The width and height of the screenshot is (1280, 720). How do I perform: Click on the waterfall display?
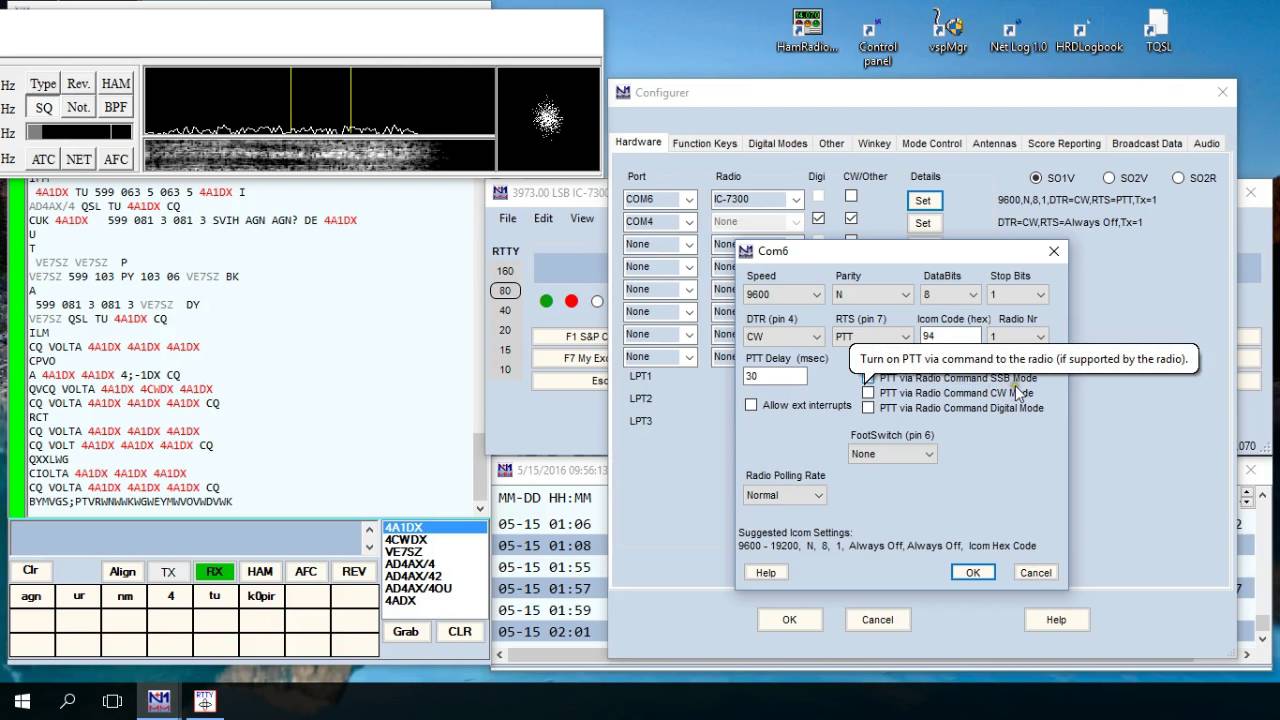319,154
